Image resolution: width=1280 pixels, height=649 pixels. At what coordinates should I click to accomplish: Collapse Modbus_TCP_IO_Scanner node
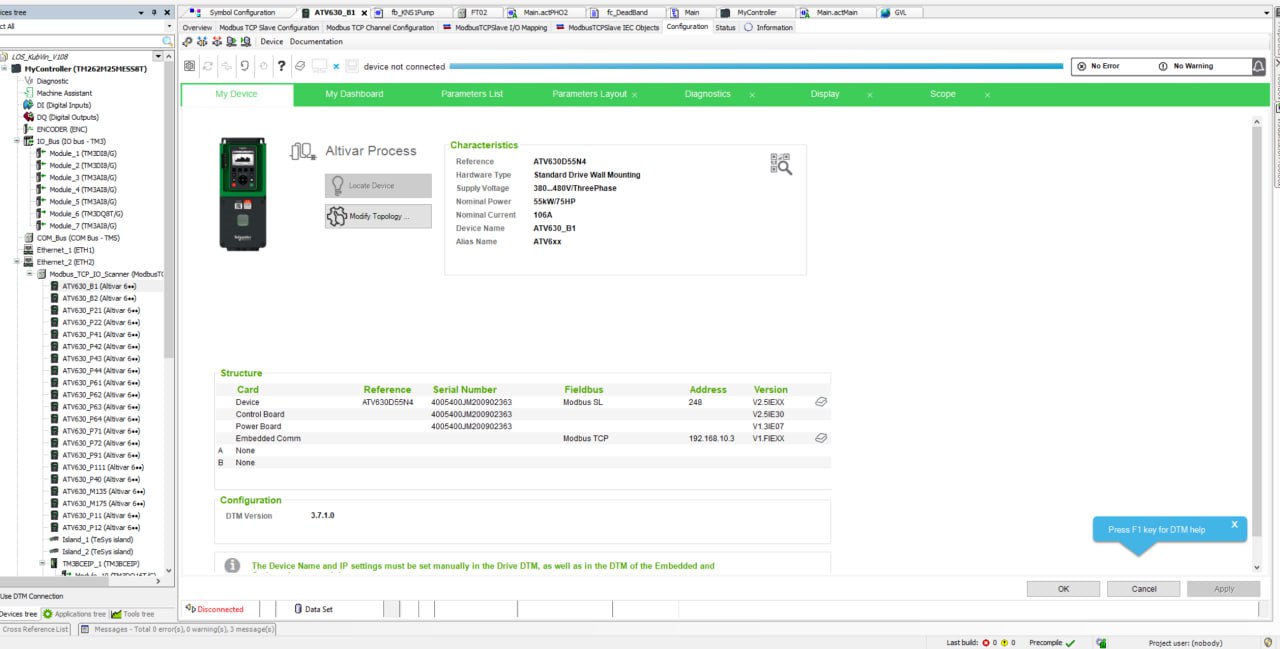(x=29, y=274)
